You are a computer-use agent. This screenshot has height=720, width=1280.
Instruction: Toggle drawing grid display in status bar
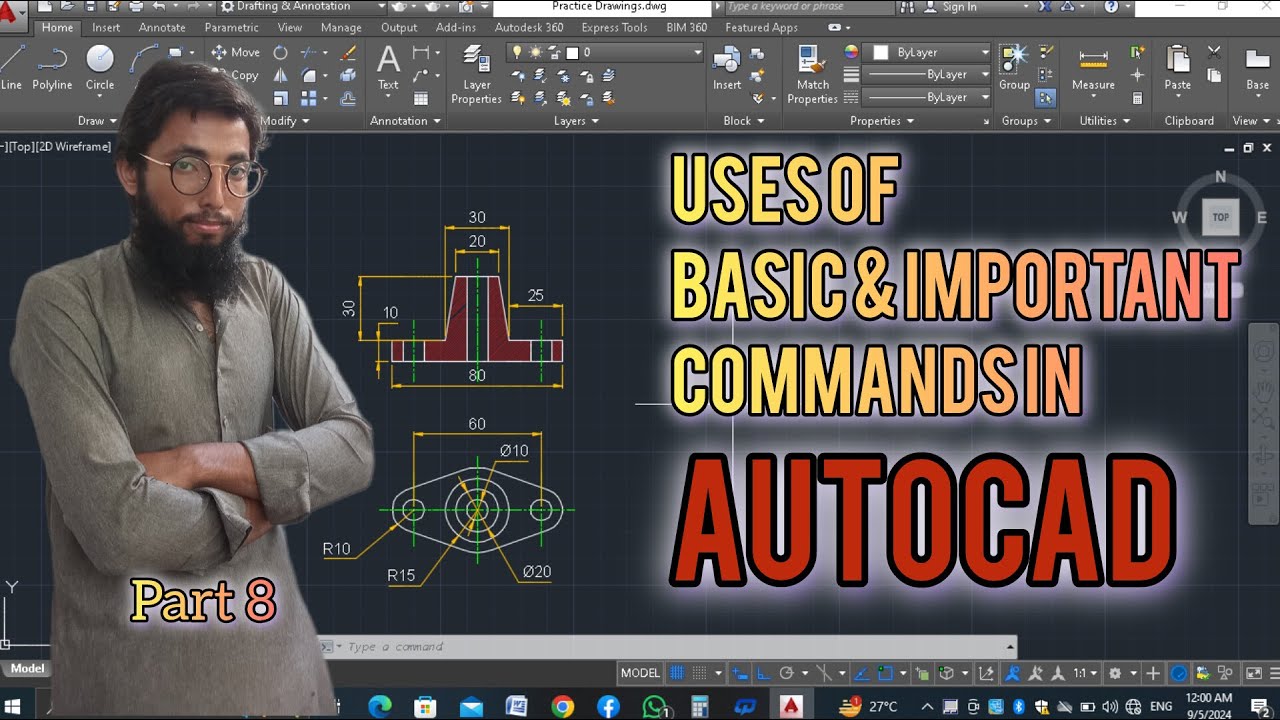pyautogui.click(x=677, y=673)
